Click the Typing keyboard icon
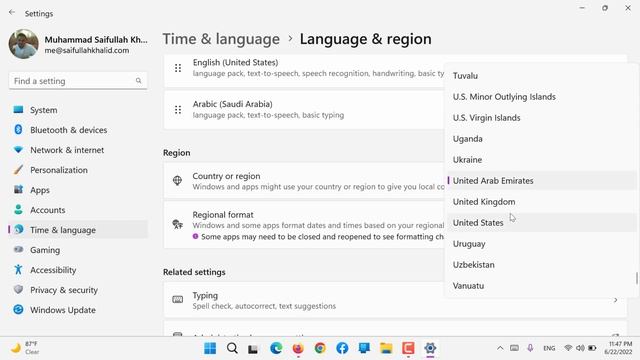Image resolution: width=640 pixels, height=360 pixels. (x=178, y=300)
